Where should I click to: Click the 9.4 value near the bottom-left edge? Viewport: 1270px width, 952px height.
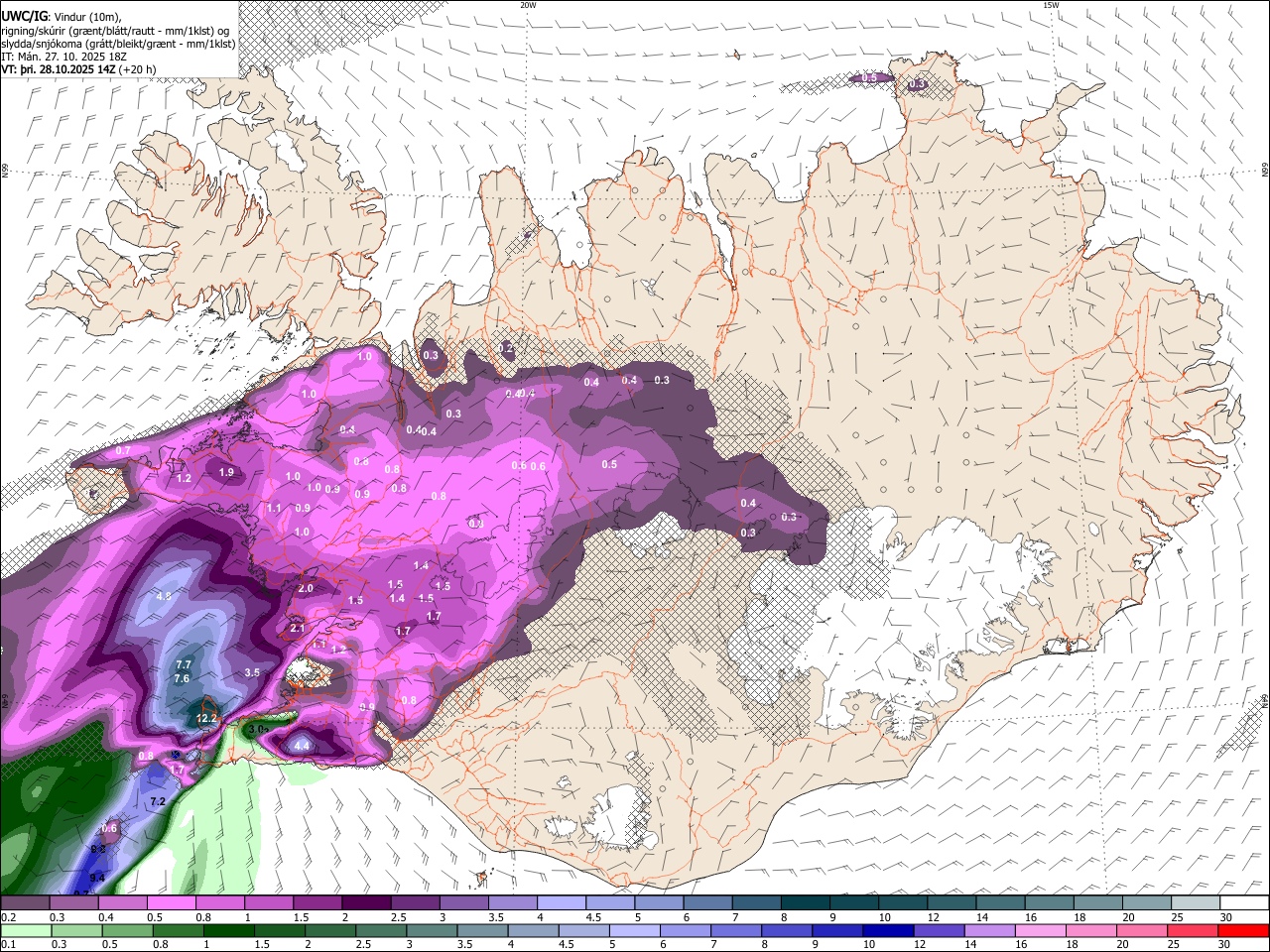(x=97, y=879)
